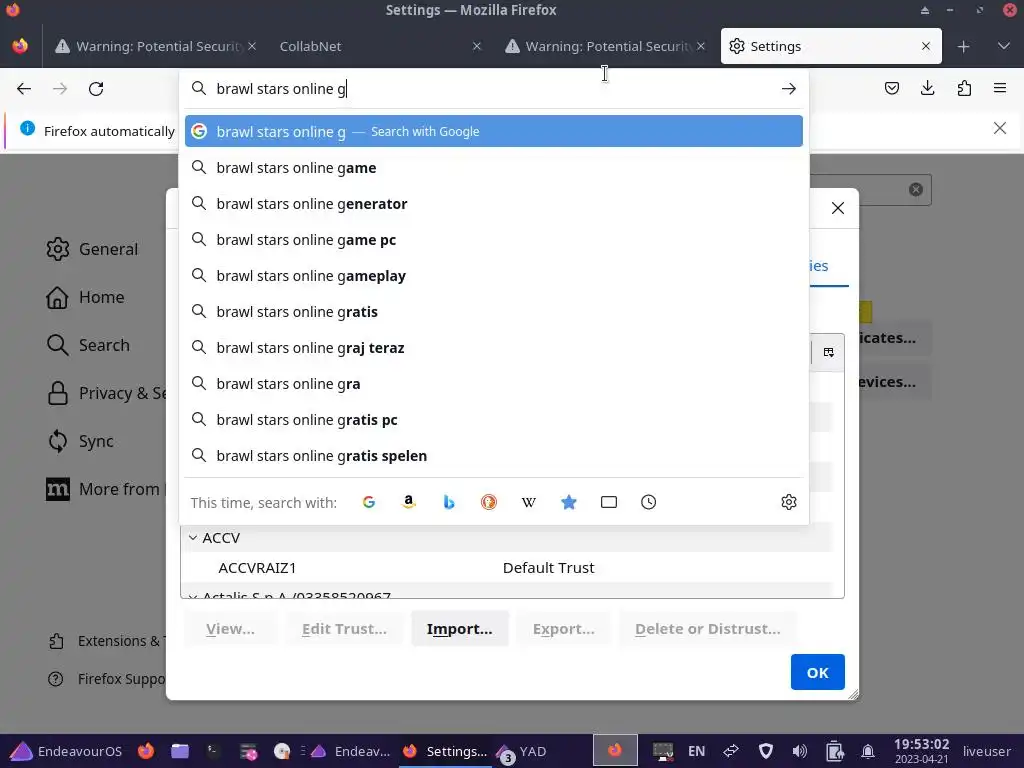
Task: Reload the current page
Action: pos(96,89)
